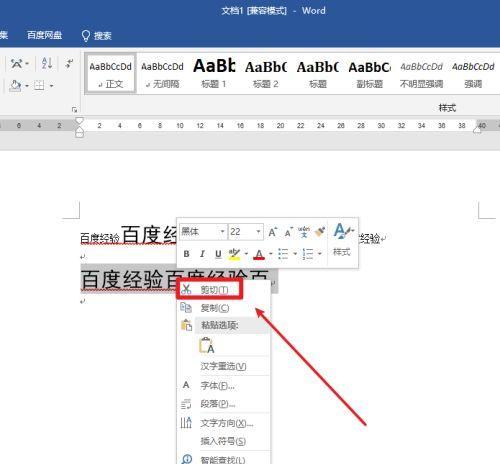Click the keep-text-only paste option icon
The width and height of the screenshot is (500, 464).
(x=207, y=345)
